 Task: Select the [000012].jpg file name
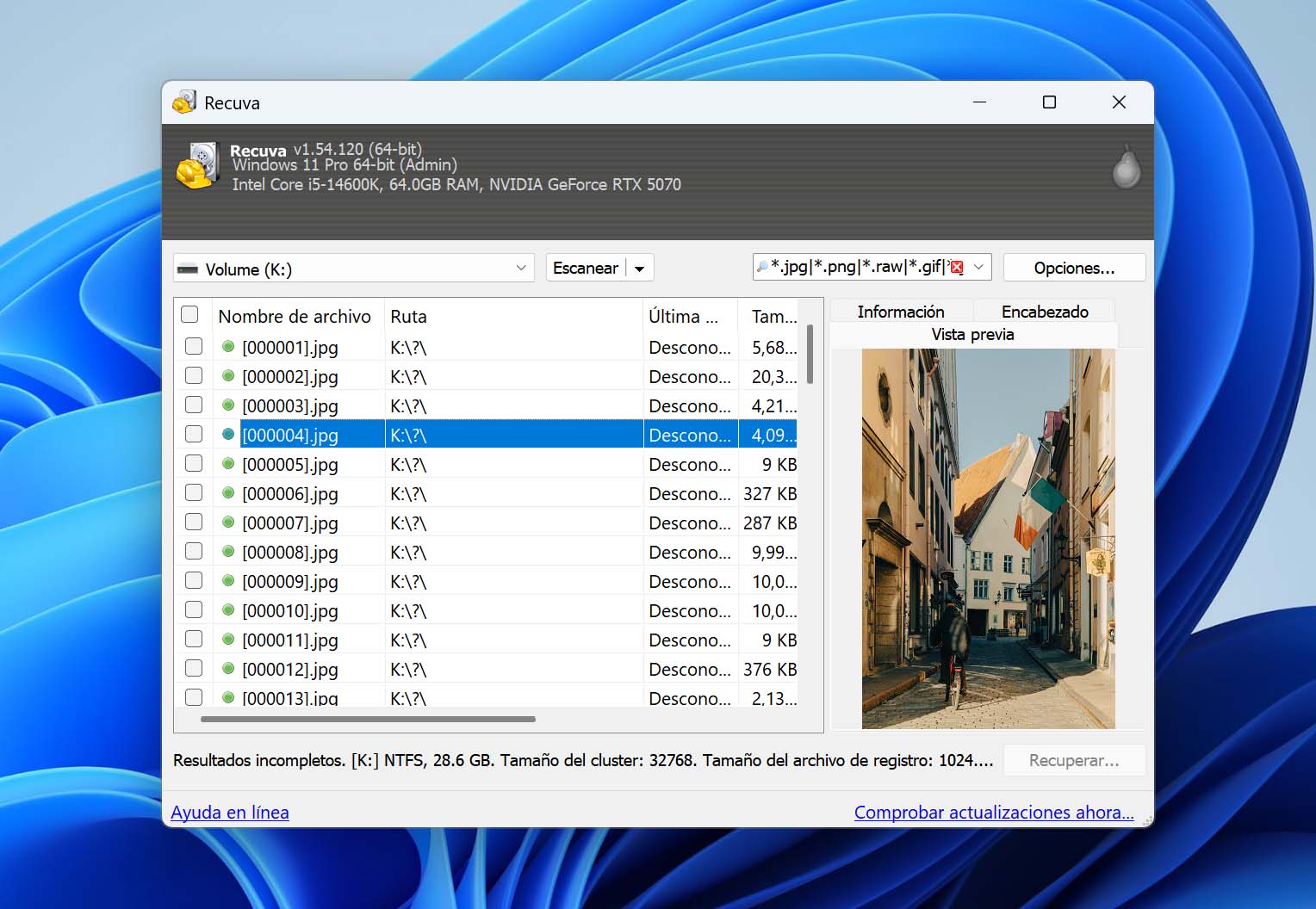click(290, 670)
